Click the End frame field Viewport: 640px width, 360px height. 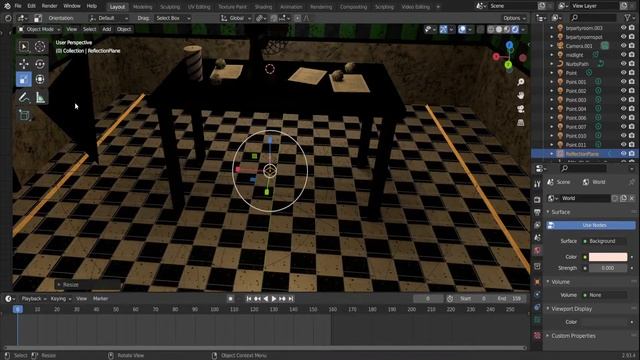[509, 299]
